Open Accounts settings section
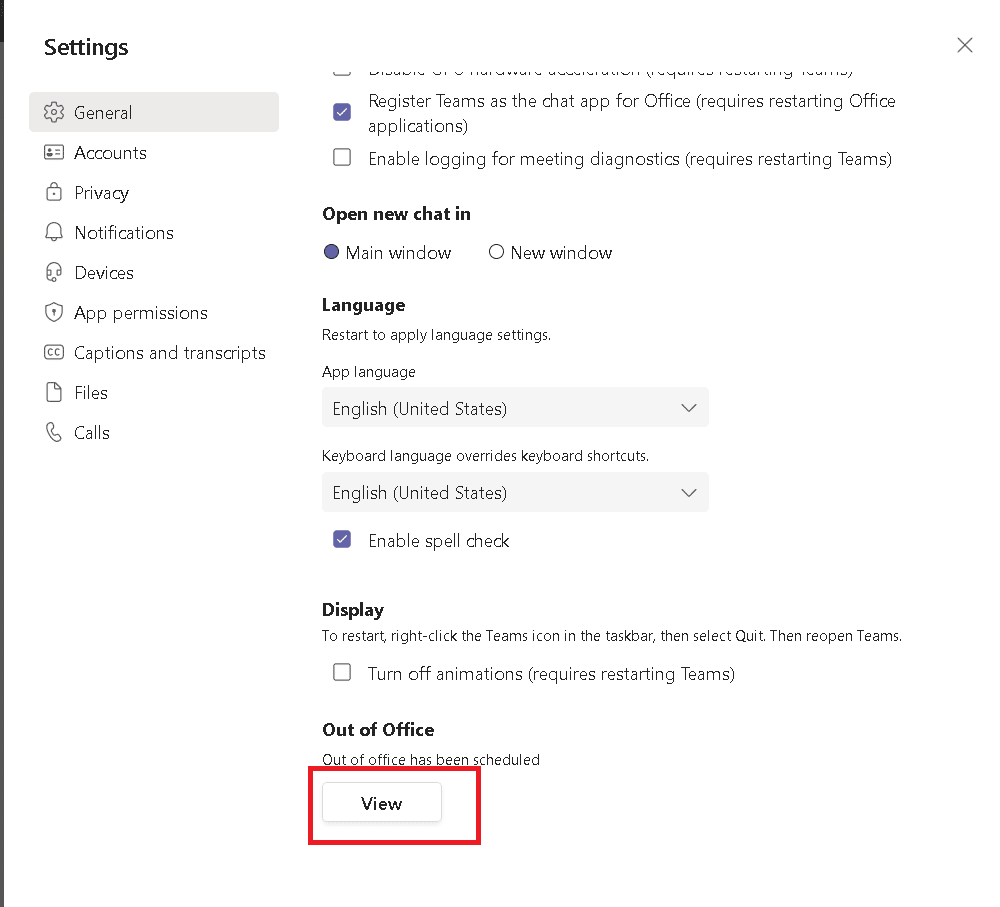1000x907 pixels. point(154,152)
